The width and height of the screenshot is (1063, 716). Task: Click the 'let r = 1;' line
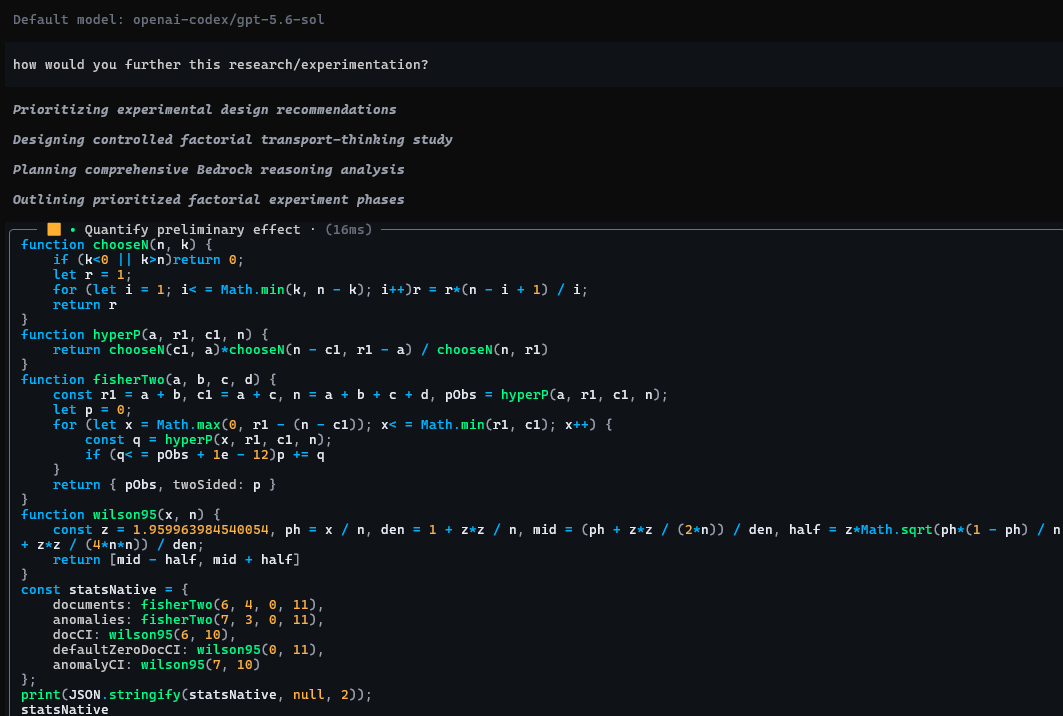92,275
